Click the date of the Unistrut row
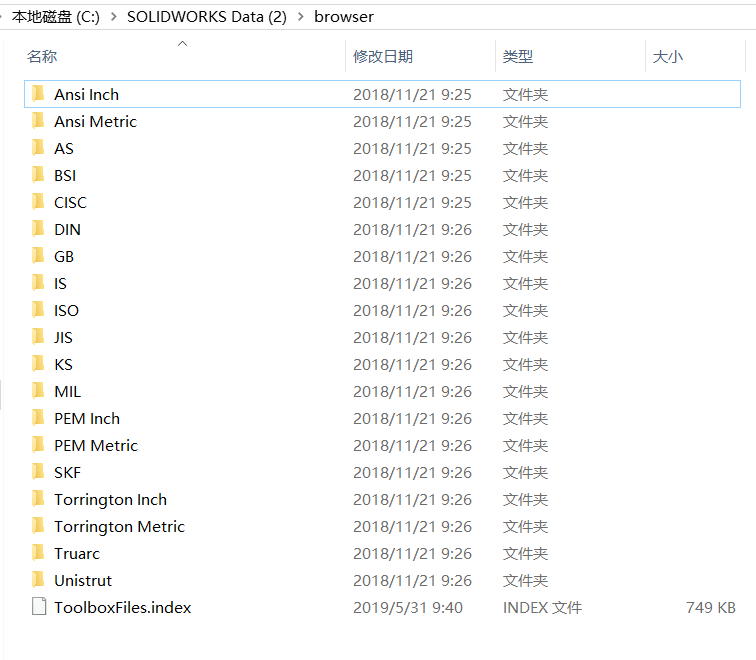Image resolution: width=756 pixels, height=660 pixels. tap(412, 580)
